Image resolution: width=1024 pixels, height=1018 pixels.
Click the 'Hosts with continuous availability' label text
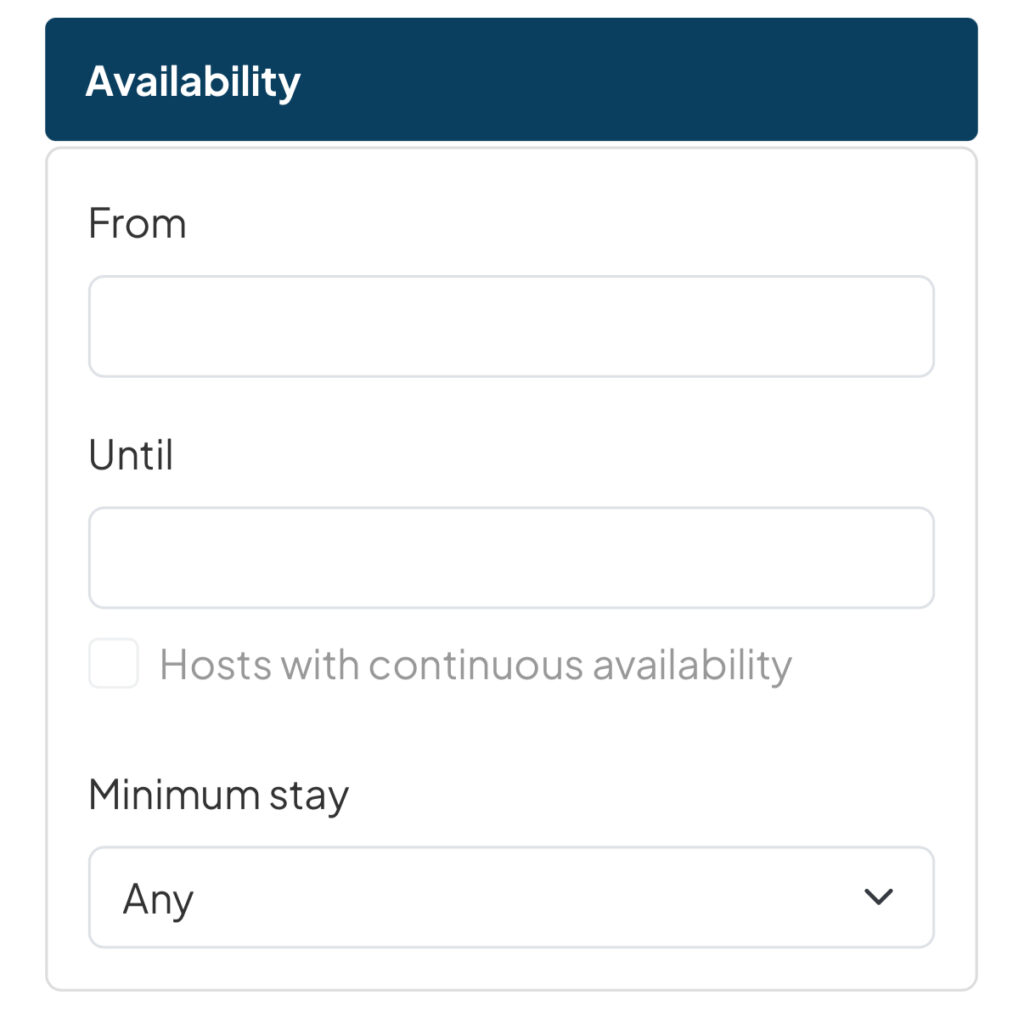(x=475, y=664)
